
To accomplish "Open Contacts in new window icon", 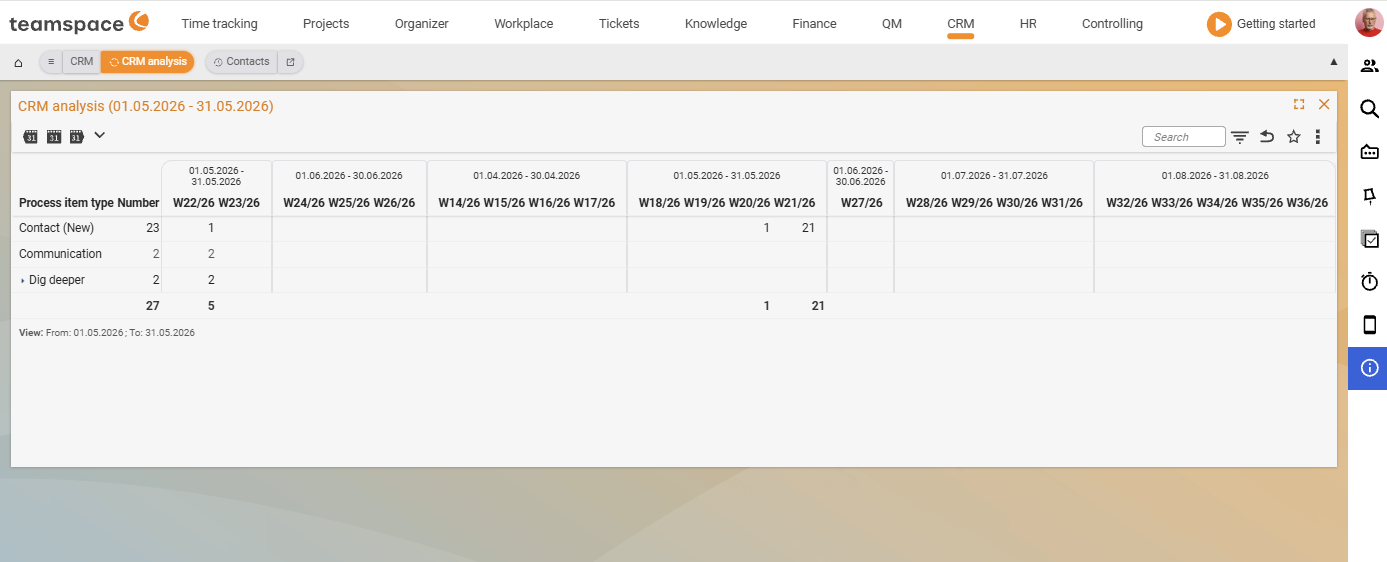I will [290, 62].
